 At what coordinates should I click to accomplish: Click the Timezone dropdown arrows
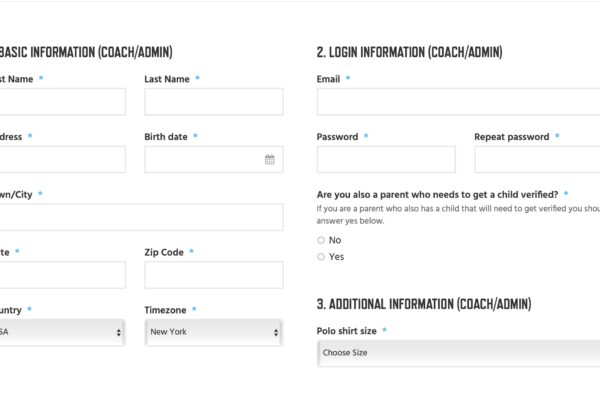[x=276, y=333]
